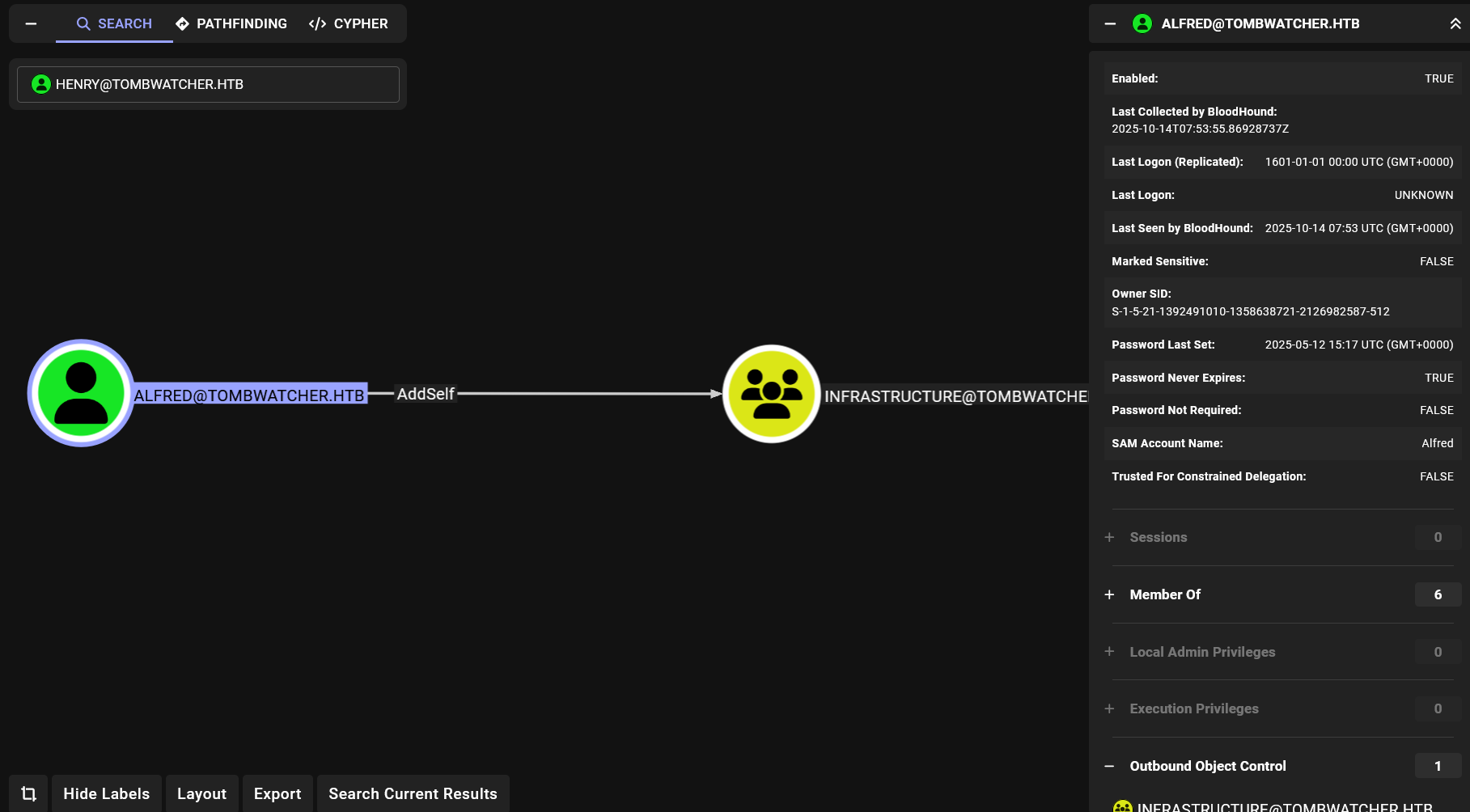Click the user icon in the search field
Viewport: 1470px width, 812px height.
(x=40, y=84)
